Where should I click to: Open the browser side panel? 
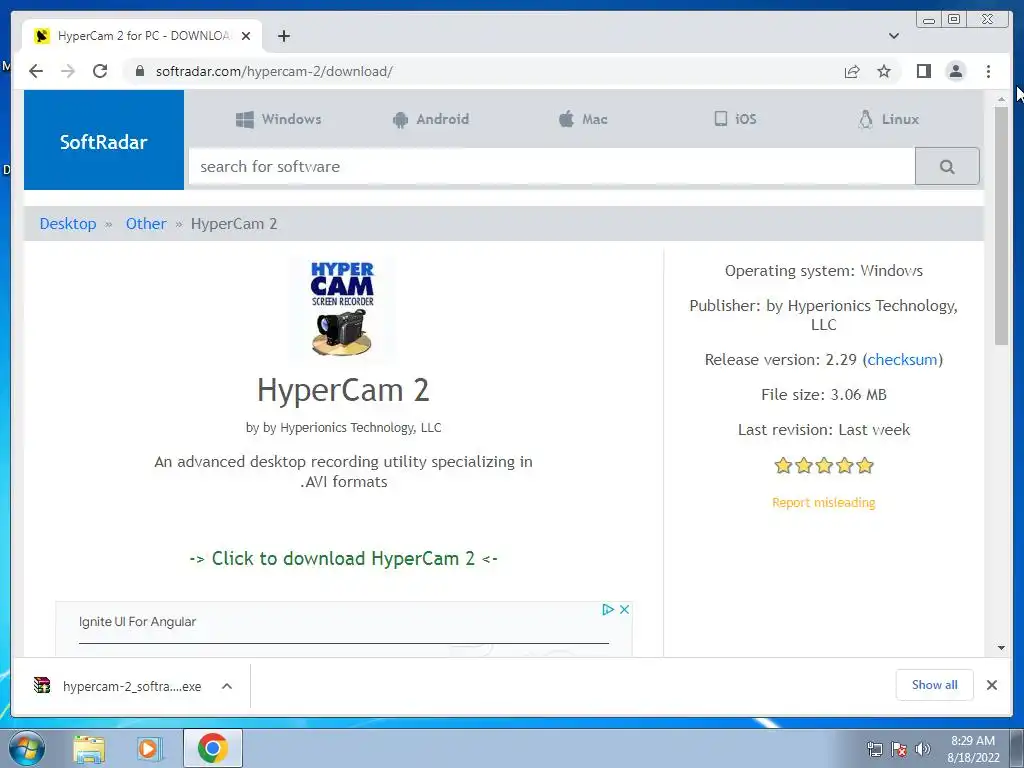click(923, 71)
